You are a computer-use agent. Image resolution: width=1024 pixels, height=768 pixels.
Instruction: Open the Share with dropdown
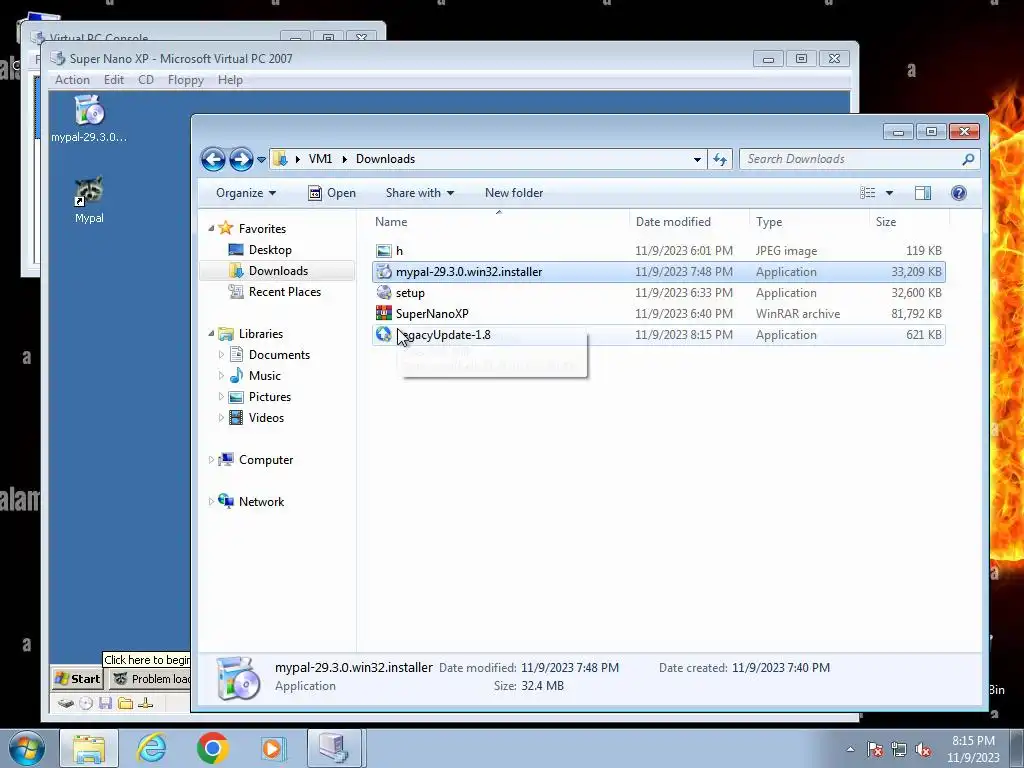(x=419, y=193)
